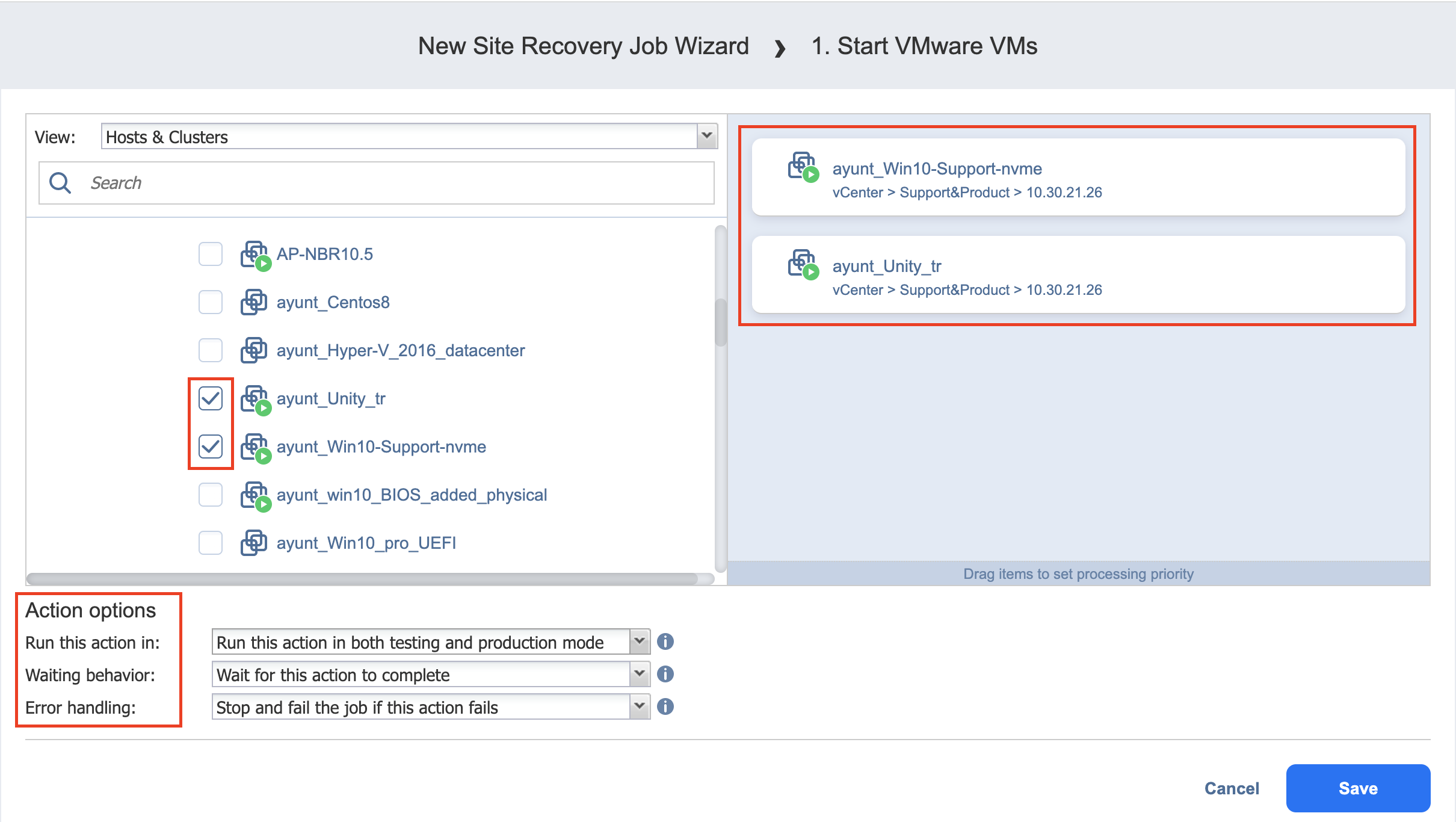Click the search magnifier icon
This screenshot has height=822, width=1456.
[x=60, y=182]
